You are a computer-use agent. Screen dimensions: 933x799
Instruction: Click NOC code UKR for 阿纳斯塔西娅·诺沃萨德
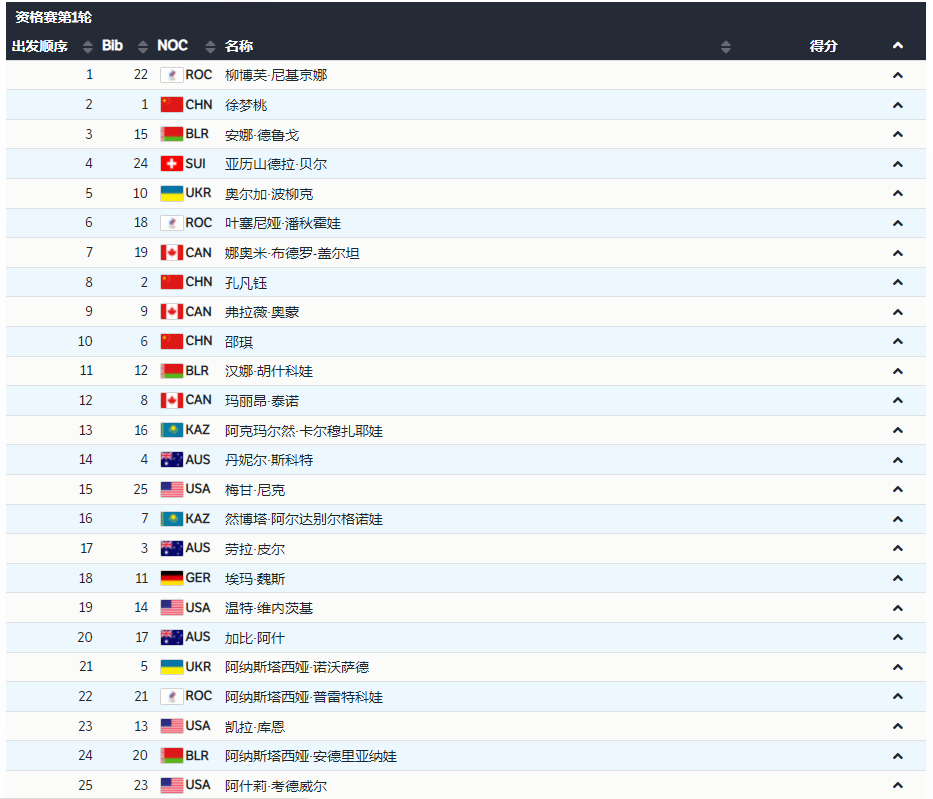click(199, 667)
